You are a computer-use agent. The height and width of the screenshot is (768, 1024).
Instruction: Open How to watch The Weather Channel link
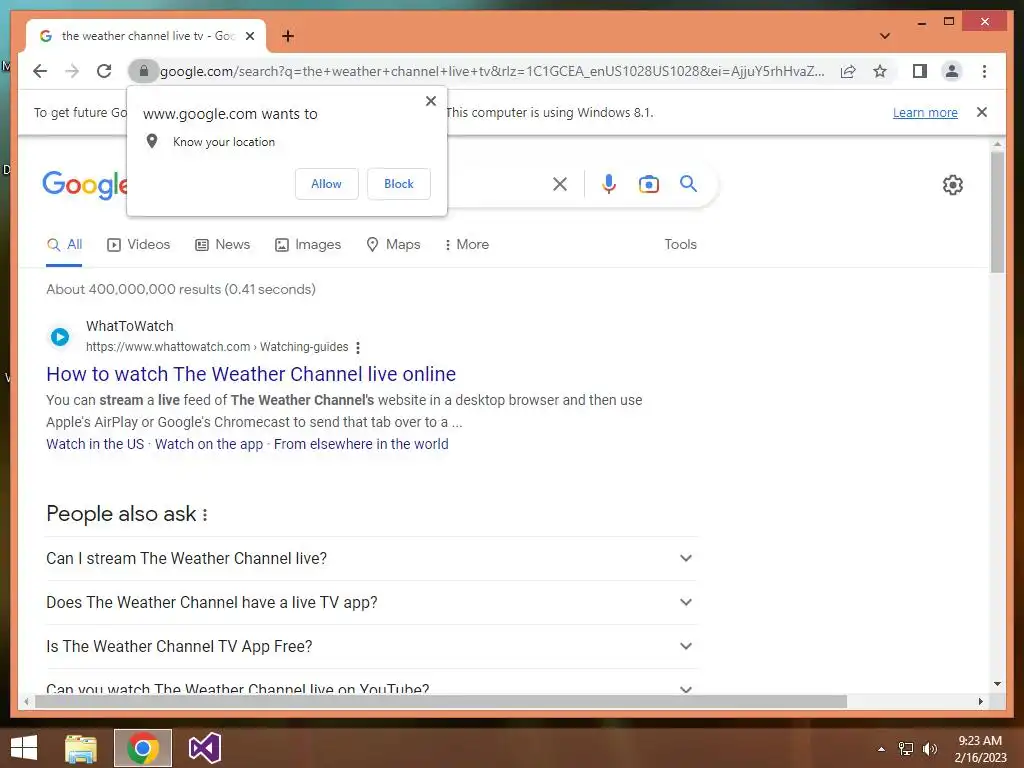(x=251, y=374)
